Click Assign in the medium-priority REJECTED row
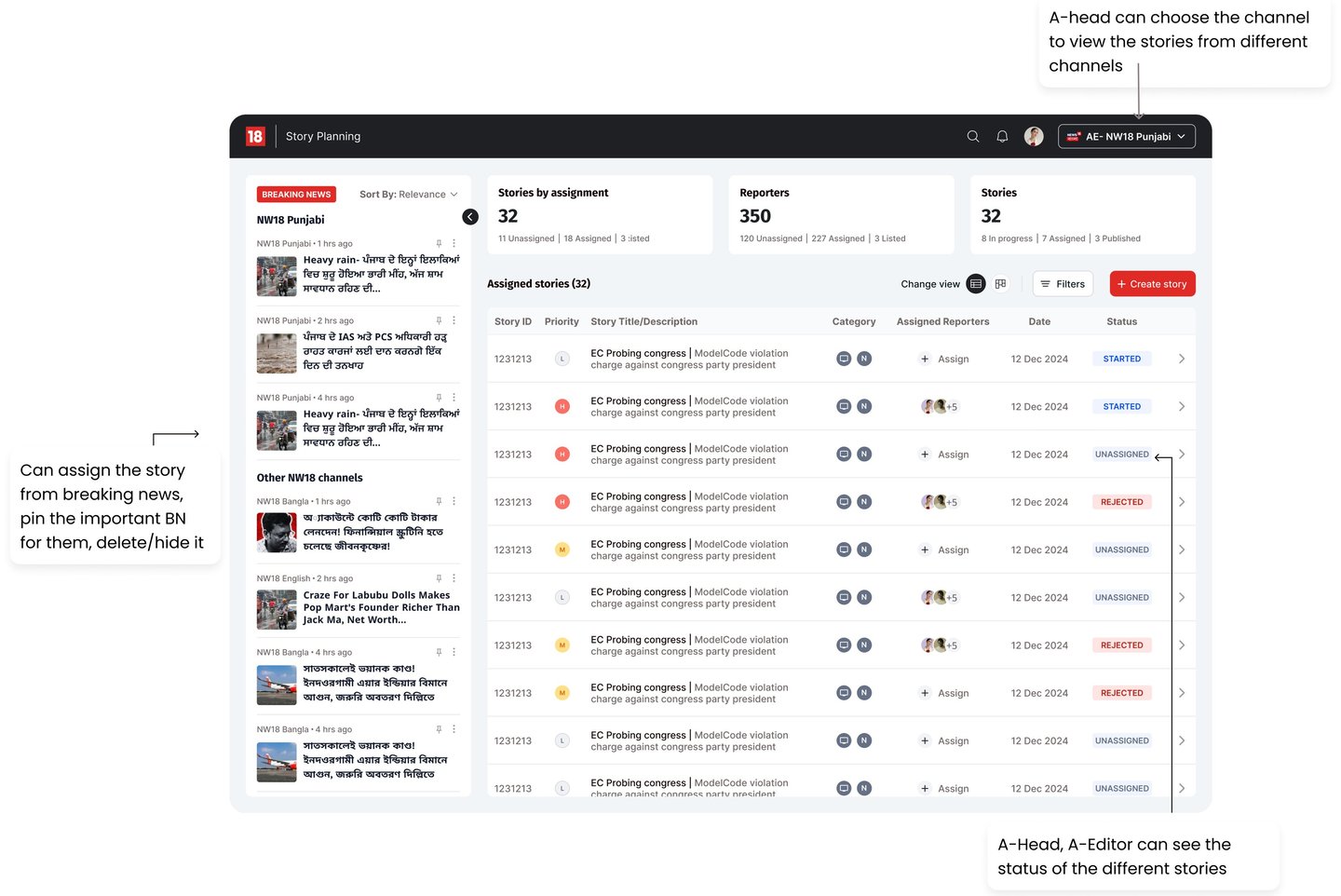 click(944, 693)
